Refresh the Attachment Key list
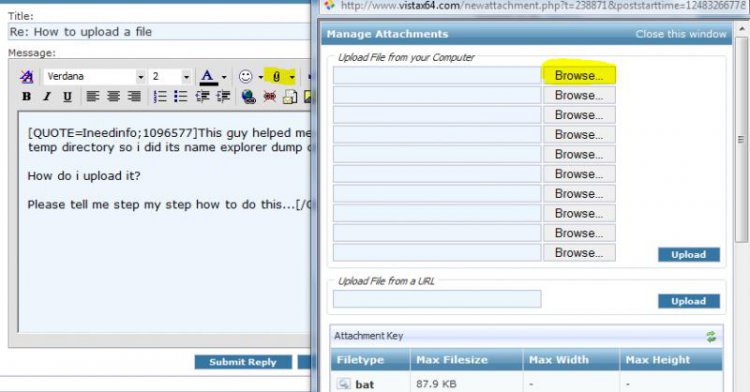Image resolution: width=750 pixels, height=392 pixels. coord(711,337)
